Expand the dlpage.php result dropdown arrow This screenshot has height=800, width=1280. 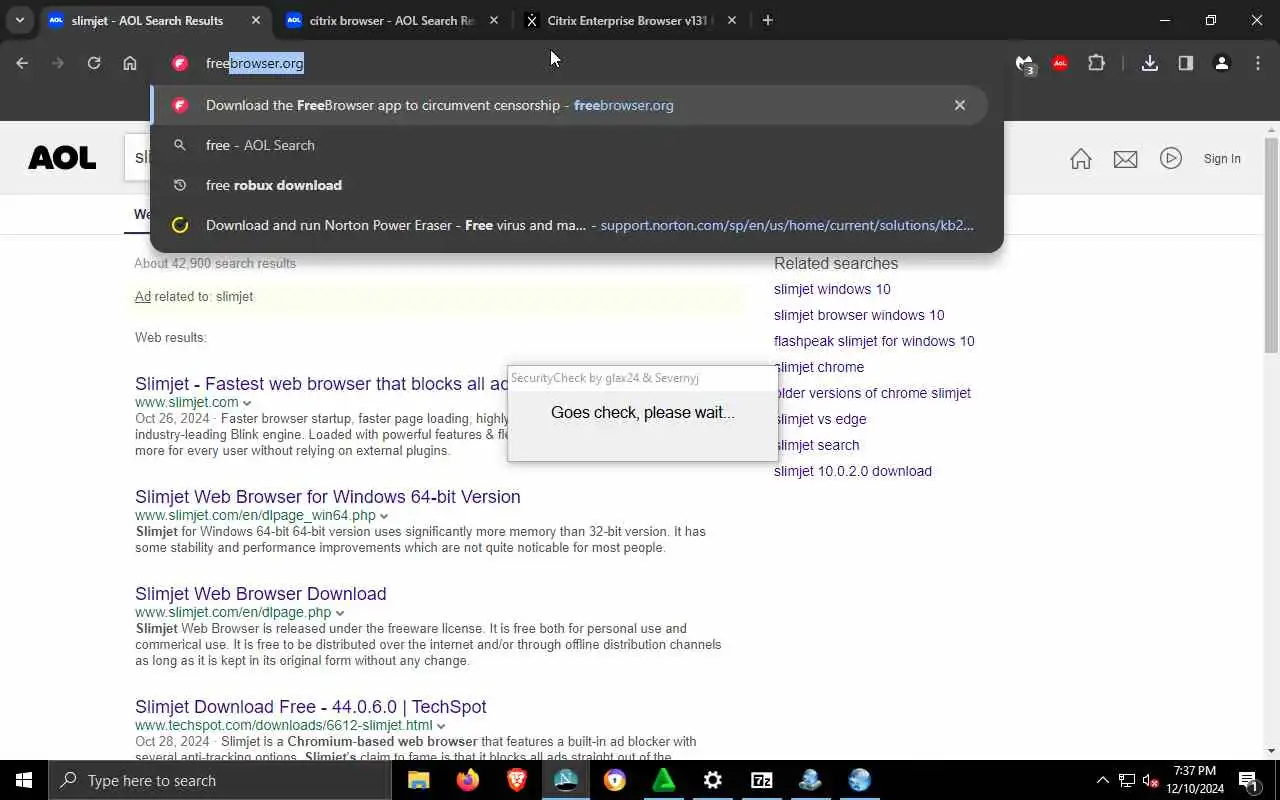(340, 613)
